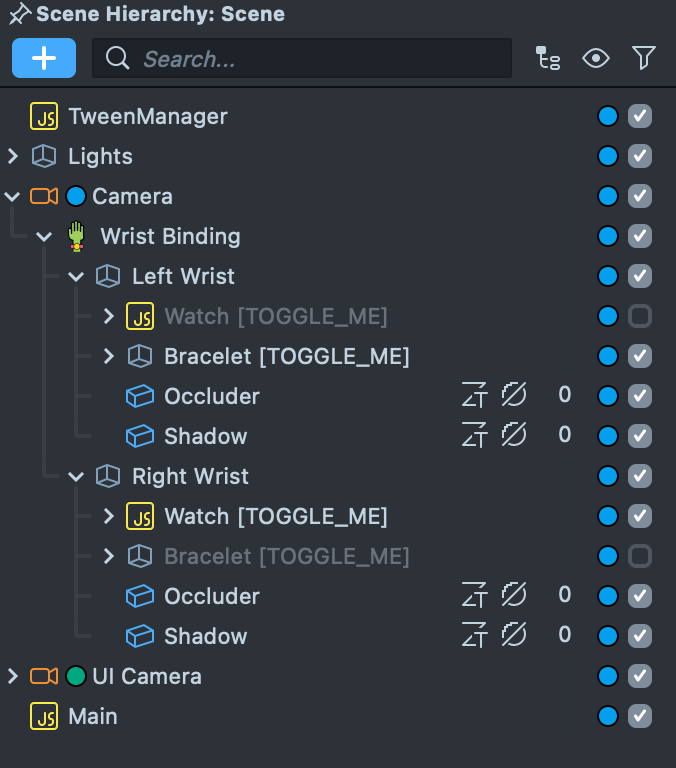Screen dimensions: 676x768
Task: Click the eye visibility icon in toolbar
Action: point(596,58)
